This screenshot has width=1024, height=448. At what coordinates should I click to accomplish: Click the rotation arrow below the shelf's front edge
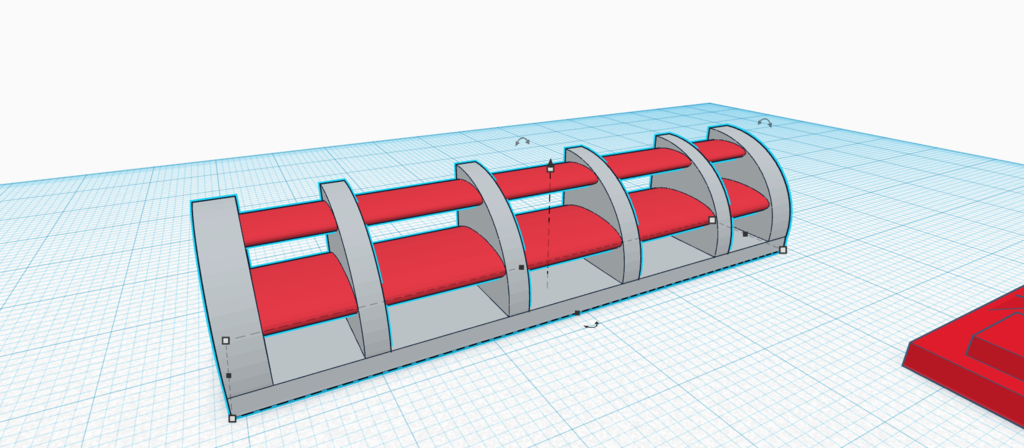[x=592, y=325]
